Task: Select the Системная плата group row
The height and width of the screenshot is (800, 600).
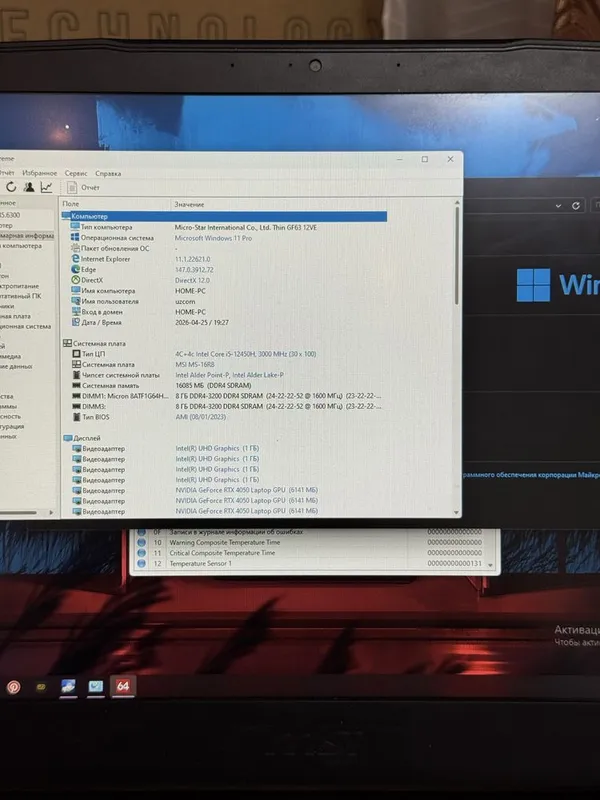Action: point(94,343)
